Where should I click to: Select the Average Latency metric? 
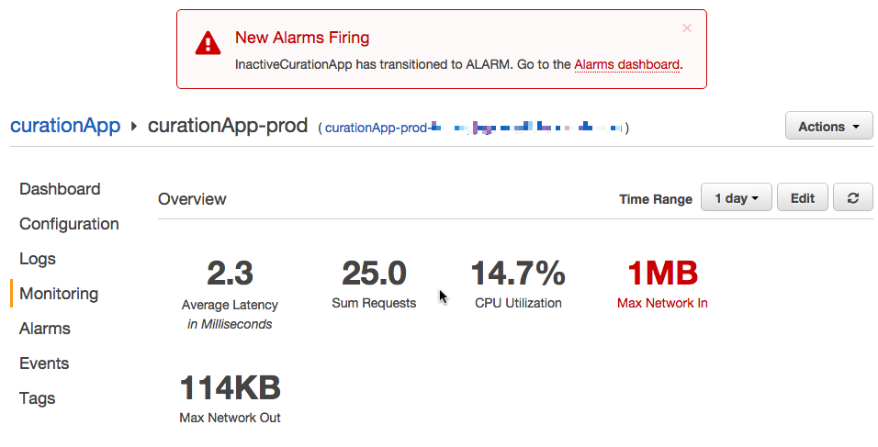click(x=230, y=274)
